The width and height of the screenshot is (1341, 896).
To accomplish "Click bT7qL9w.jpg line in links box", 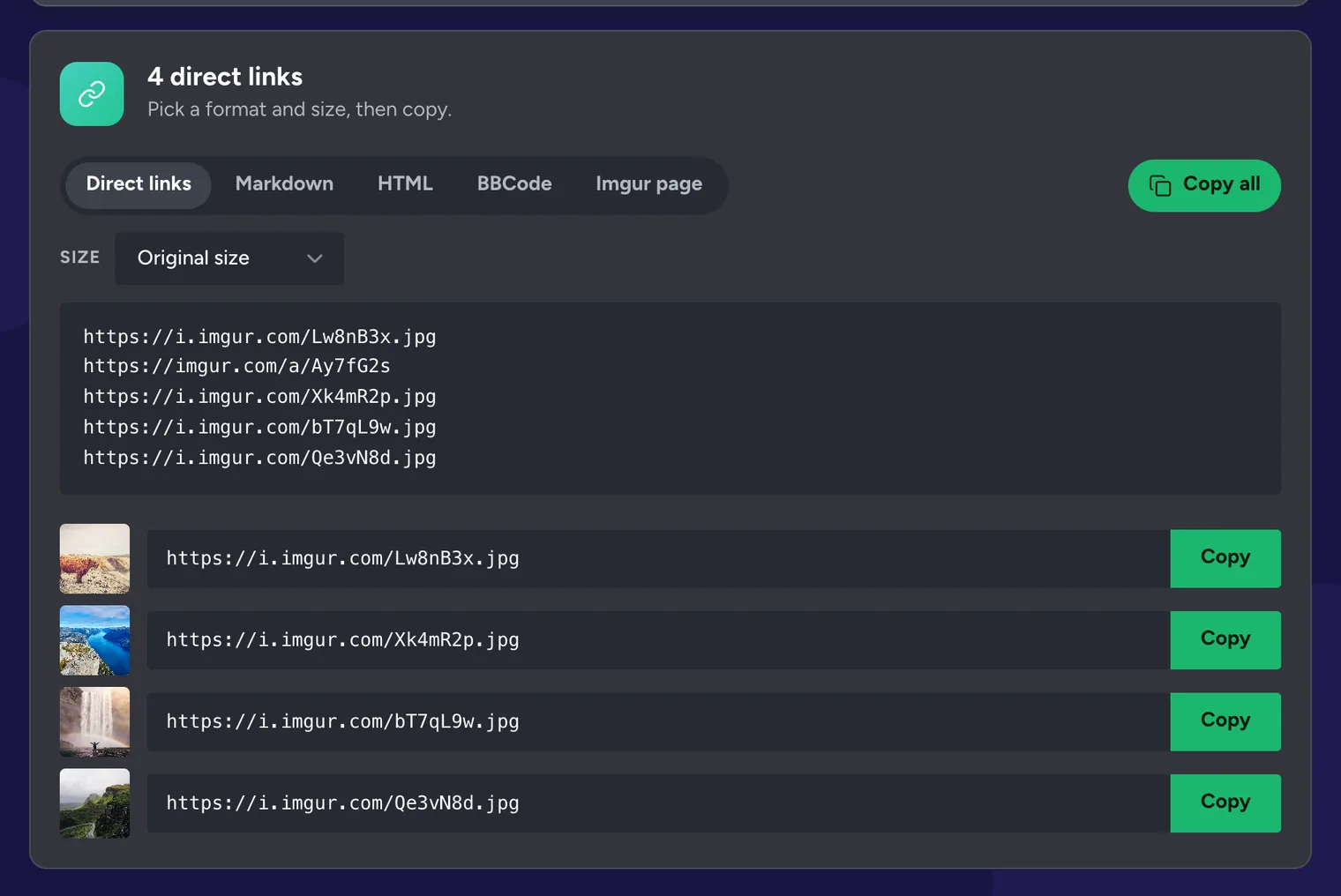I will pyautogui.click(x=259, y=428).
